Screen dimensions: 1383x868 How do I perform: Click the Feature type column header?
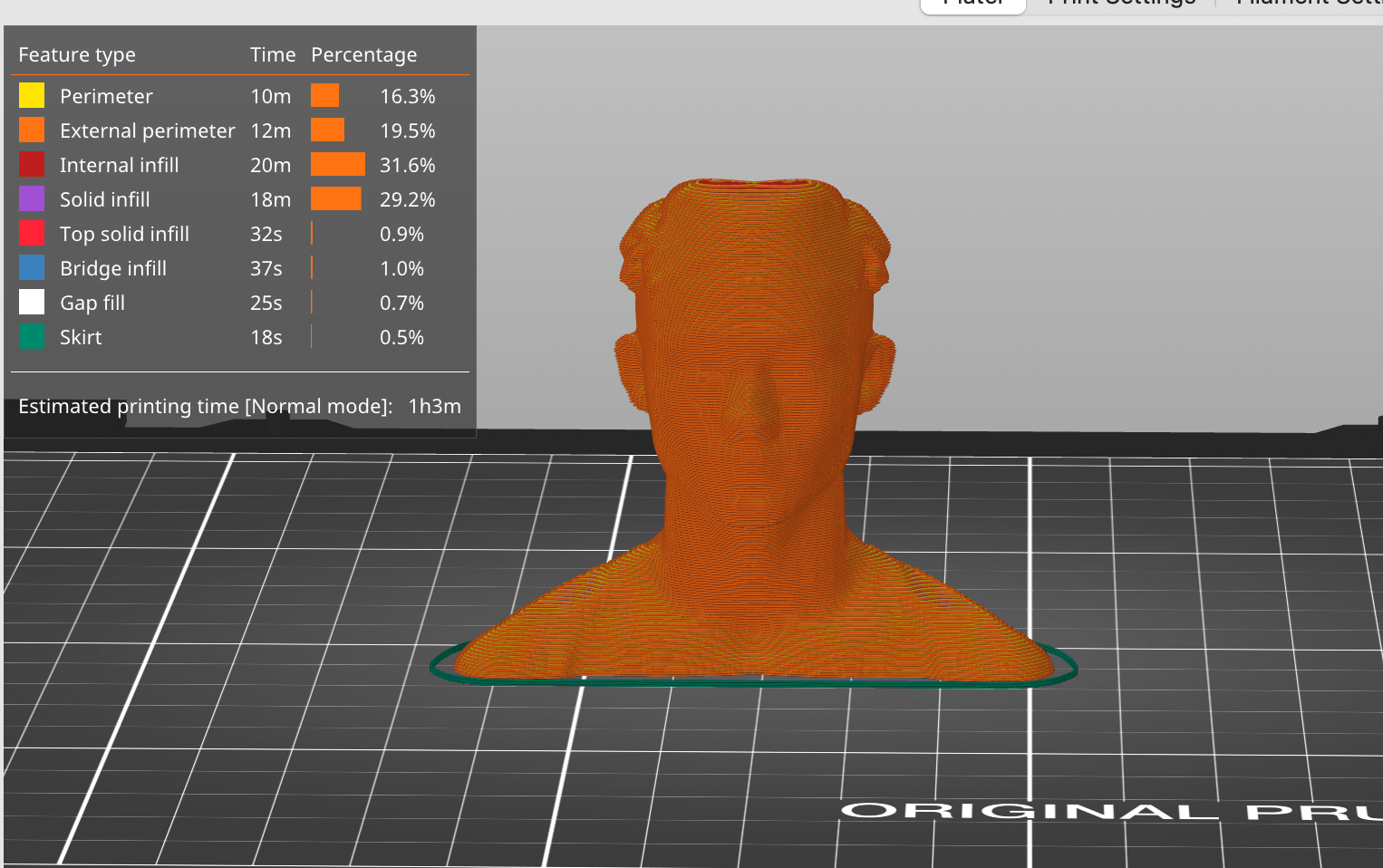77,55
